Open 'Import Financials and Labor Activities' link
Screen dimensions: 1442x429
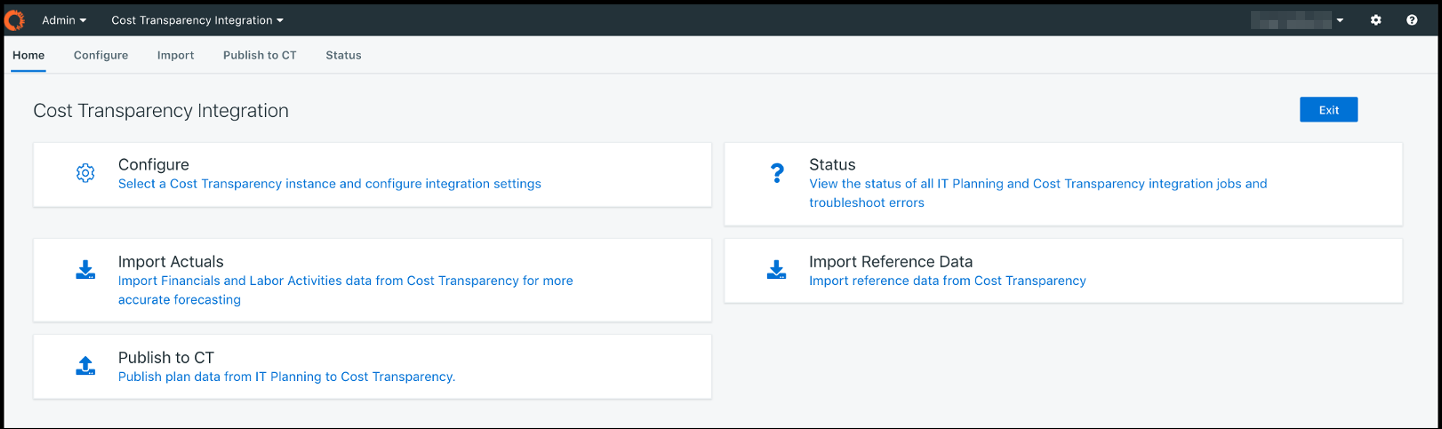point(345,290)
